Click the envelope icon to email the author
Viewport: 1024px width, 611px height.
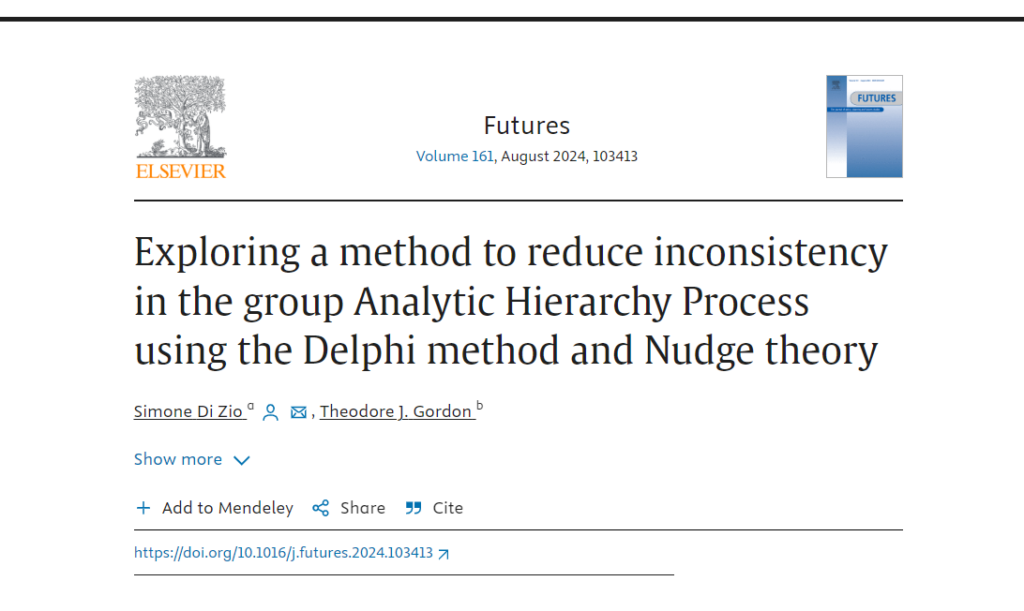pyautogui.click(x=298, y=411)
